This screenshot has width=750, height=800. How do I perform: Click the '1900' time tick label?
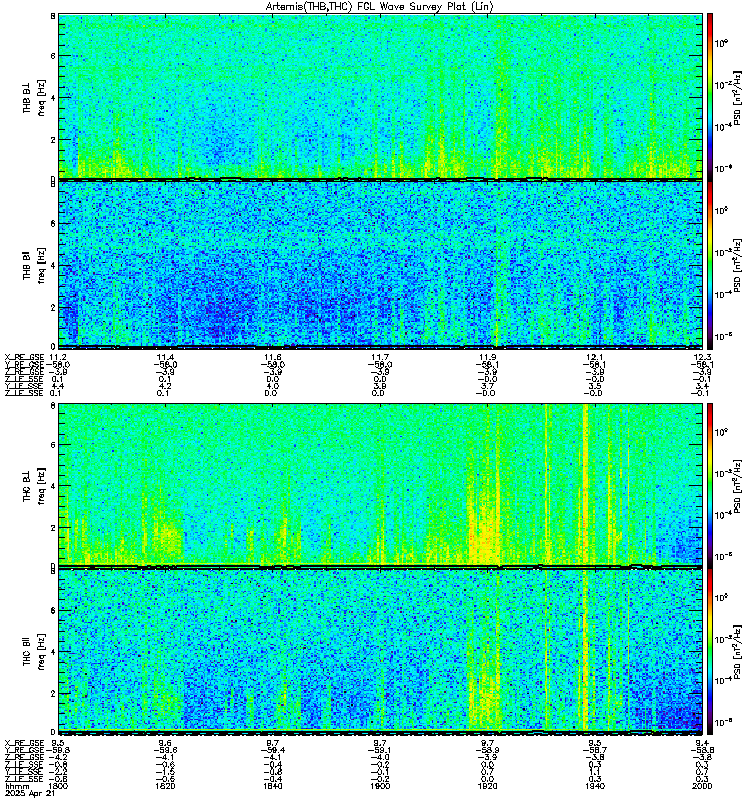pyautogui.click(x=380, y=786)
